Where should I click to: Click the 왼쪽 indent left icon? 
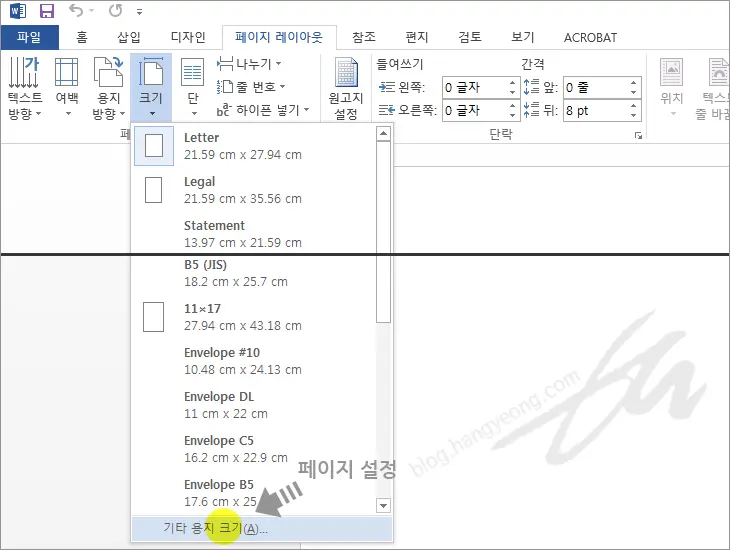(x=387, y=87)
